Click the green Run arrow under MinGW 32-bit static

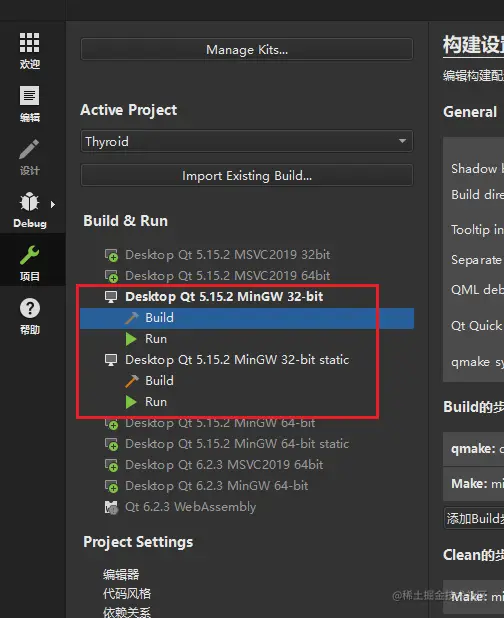coord(131,402)
